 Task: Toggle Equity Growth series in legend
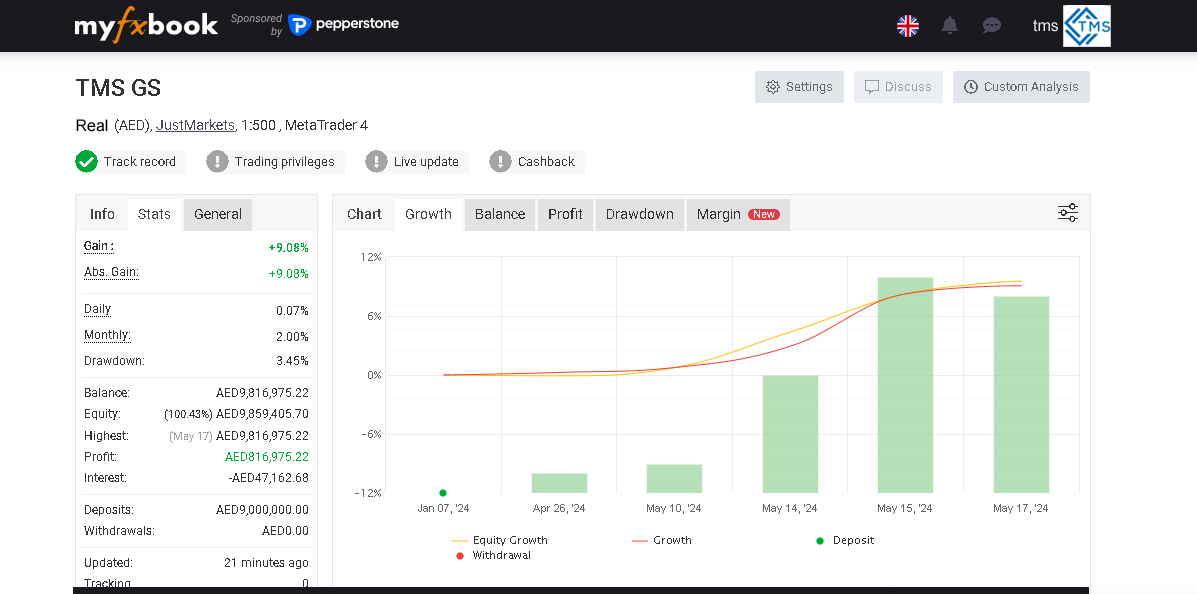pyautogui.click(x=509, y=540)
